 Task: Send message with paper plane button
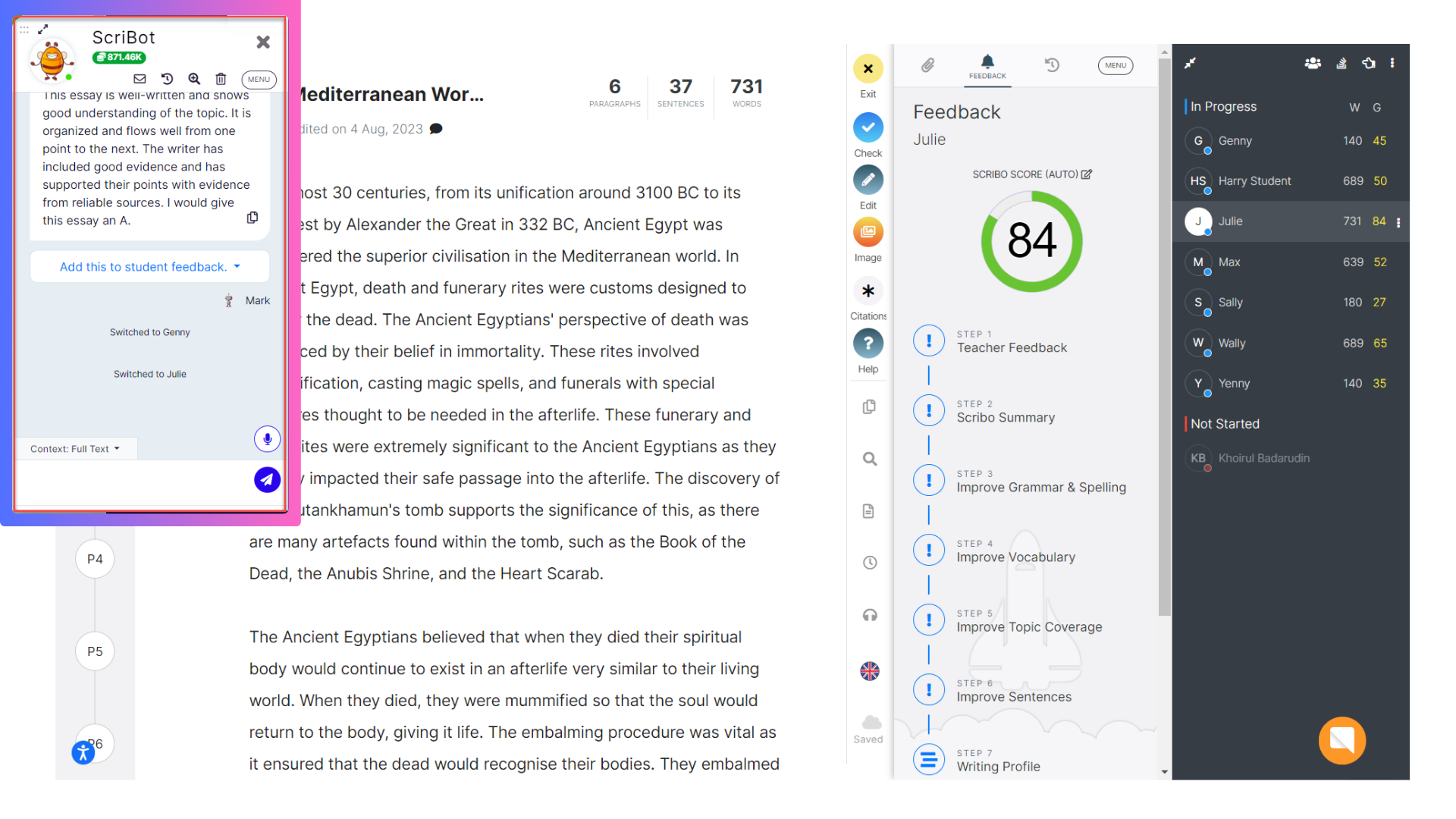coord(267,480)
